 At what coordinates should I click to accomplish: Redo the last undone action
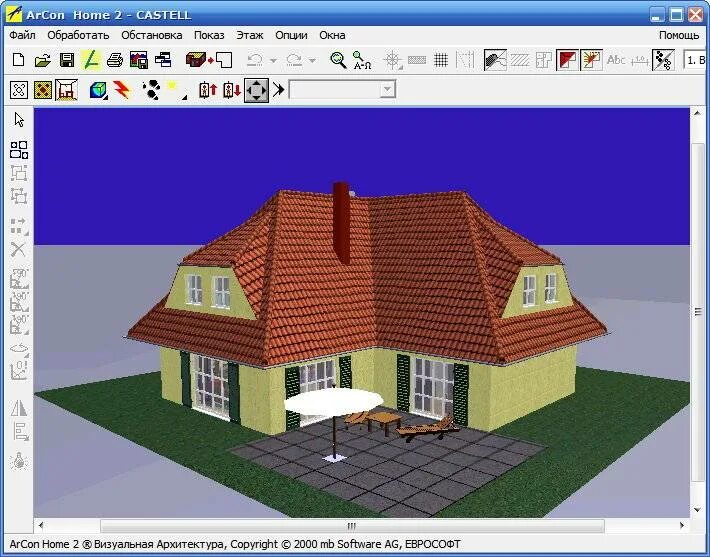(x=294, y=60)
